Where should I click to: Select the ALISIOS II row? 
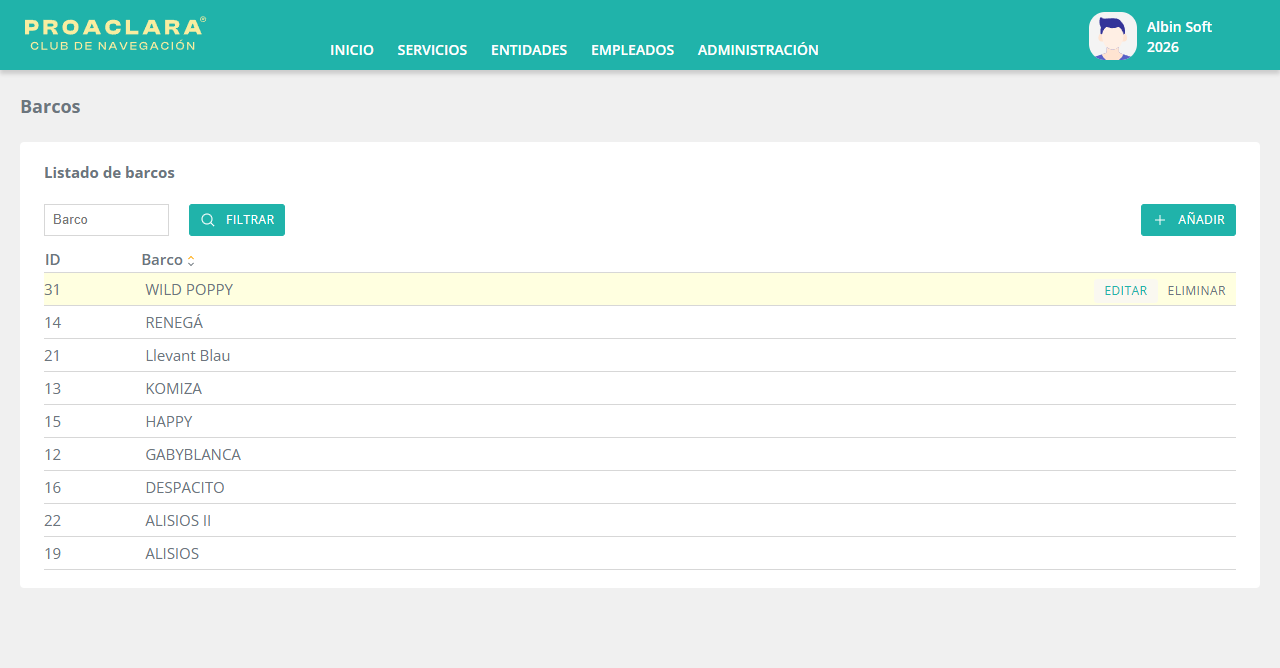pyautogui.click(x=640, y=521)
